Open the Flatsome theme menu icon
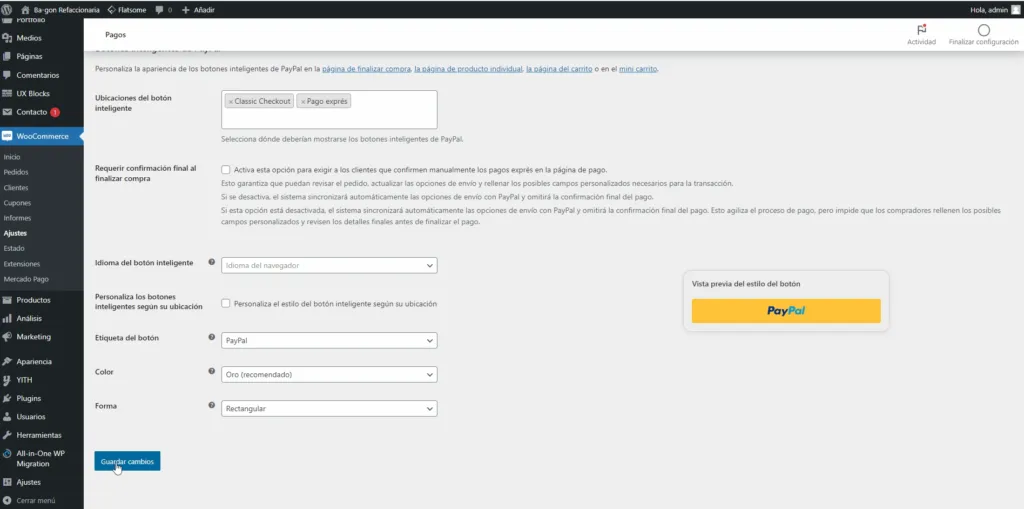 click(x=112, y=10)
